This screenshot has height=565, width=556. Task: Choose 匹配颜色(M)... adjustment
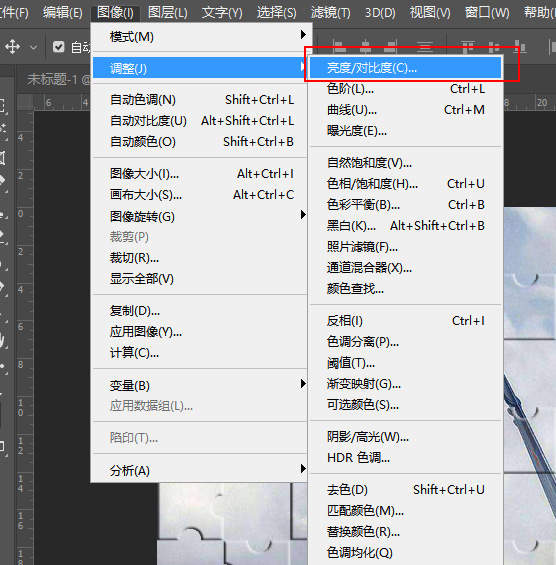406,511
